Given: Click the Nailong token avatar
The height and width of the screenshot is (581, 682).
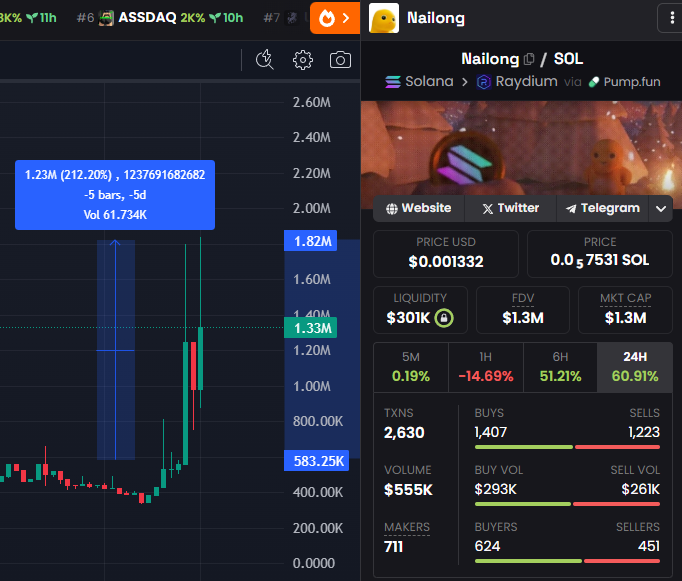Looking at the screenshot, I should click(x=384, y=18).
